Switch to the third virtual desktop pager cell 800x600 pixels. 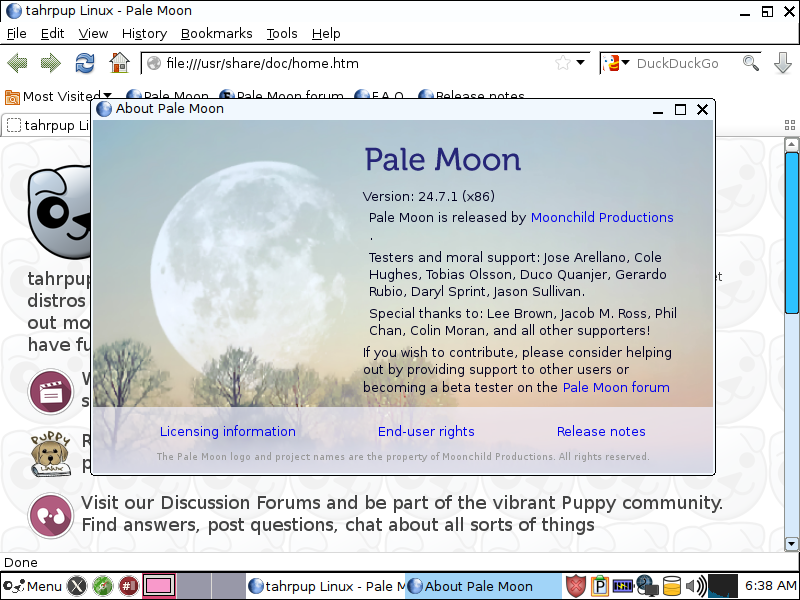228,586
